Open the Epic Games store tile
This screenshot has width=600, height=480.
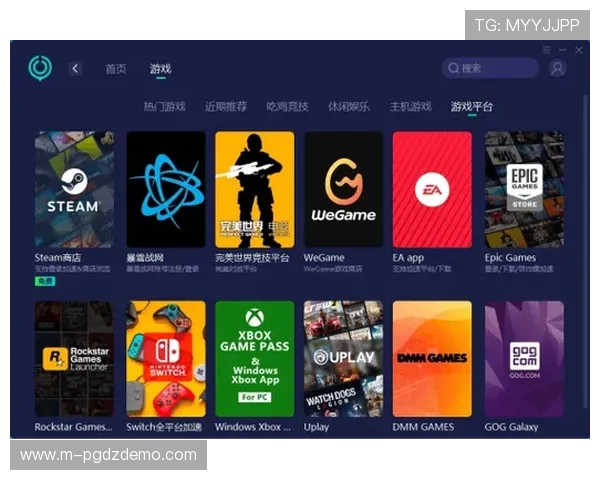click(524, 189)
